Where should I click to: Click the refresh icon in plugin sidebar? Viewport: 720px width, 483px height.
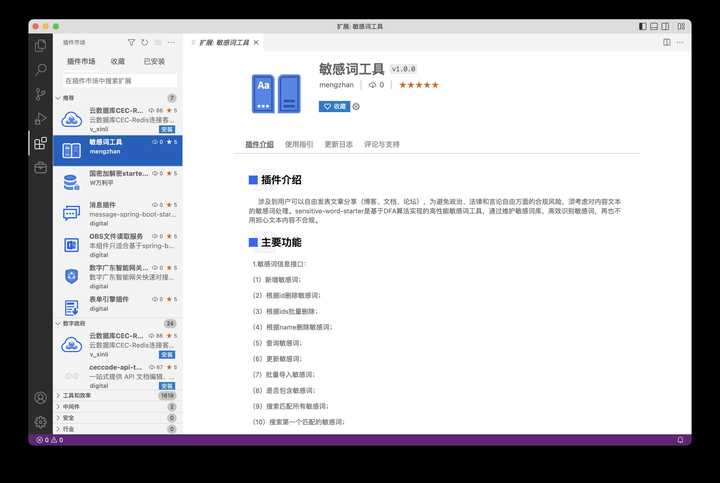pyautogui.click(x=145, y=42)
